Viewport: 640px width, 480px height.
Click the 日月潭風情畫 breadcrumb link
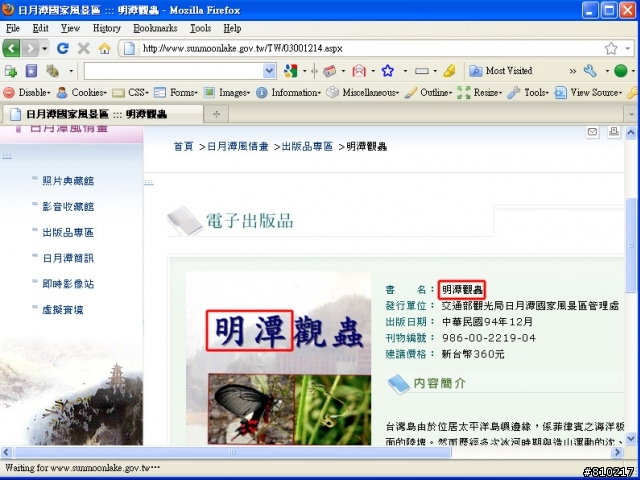click(x=238, y=147)
